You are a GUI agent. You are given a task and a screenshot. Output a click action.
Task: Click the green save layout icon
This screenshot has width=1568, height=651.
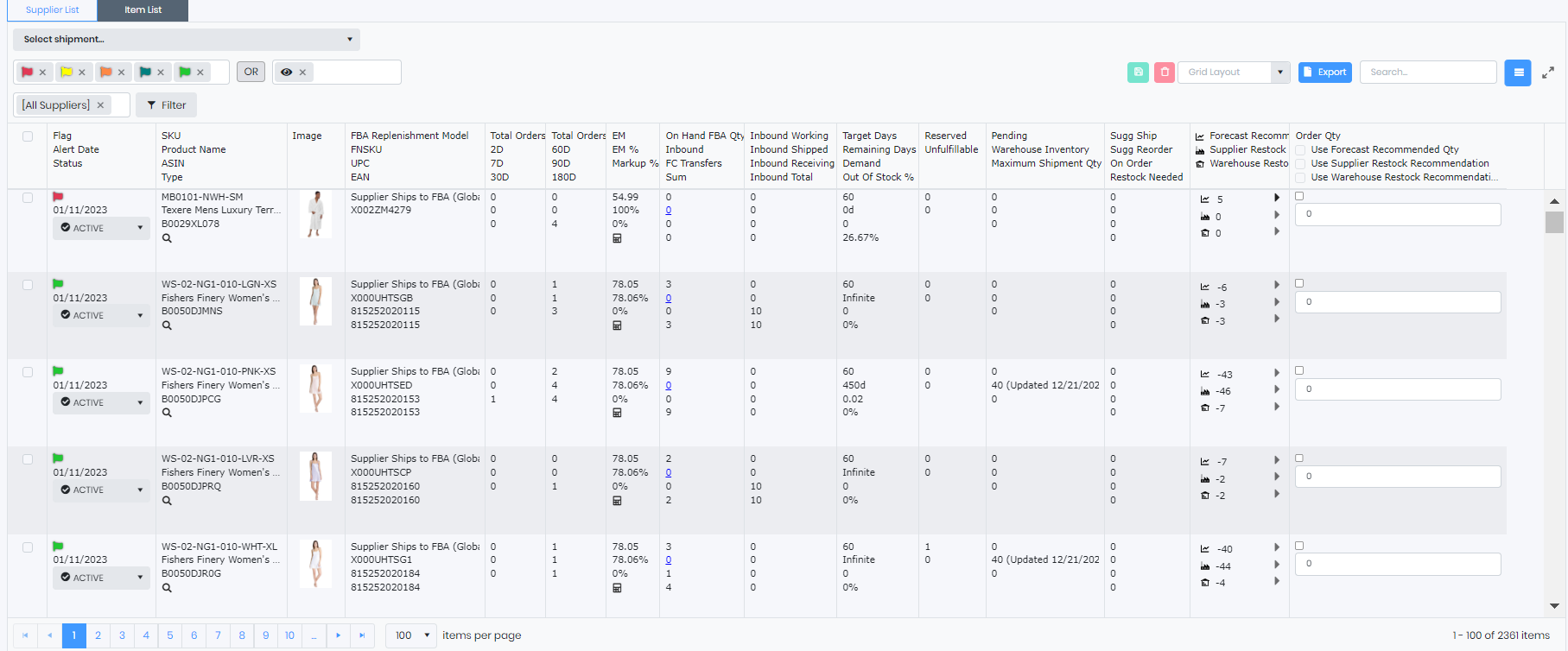(1138, 73)
